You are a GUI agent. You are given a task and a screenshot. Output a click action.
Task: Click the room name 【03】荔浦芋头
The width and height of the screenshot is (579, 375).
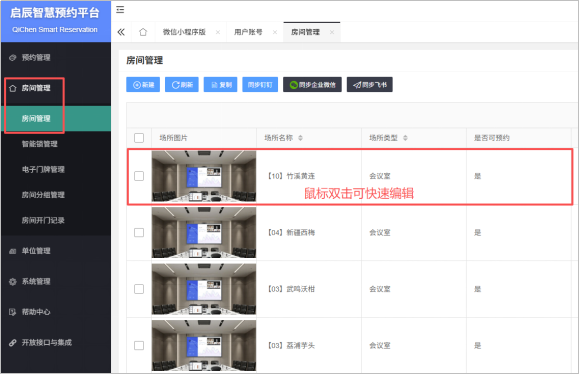291,345
